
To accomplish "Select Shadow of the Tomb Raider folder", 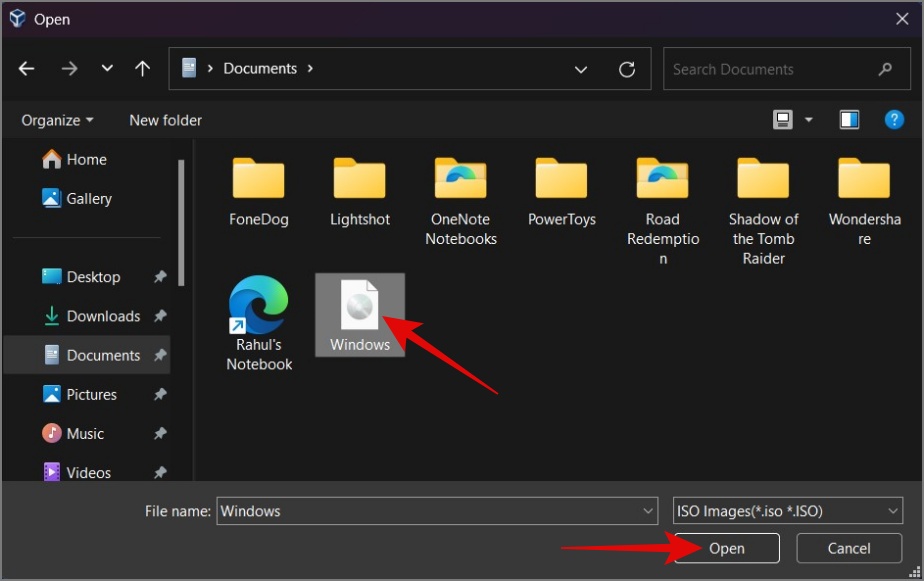I will tap(764, 211).
